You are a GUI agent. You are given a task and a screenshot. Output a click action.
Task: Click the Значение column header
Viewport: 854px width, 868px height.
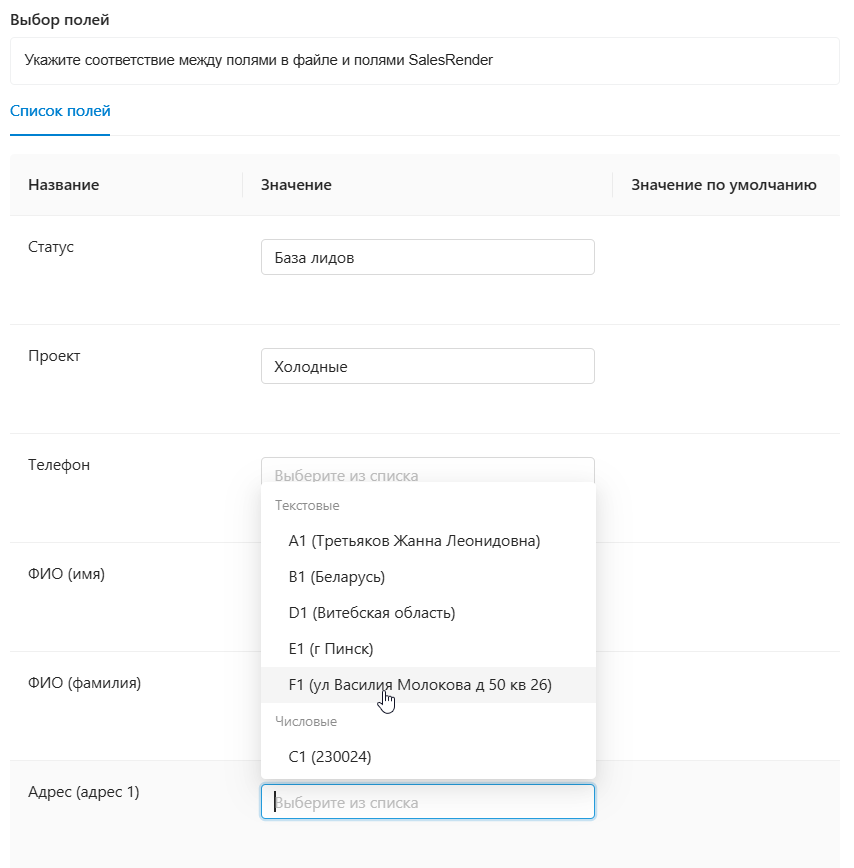(296, 185)
